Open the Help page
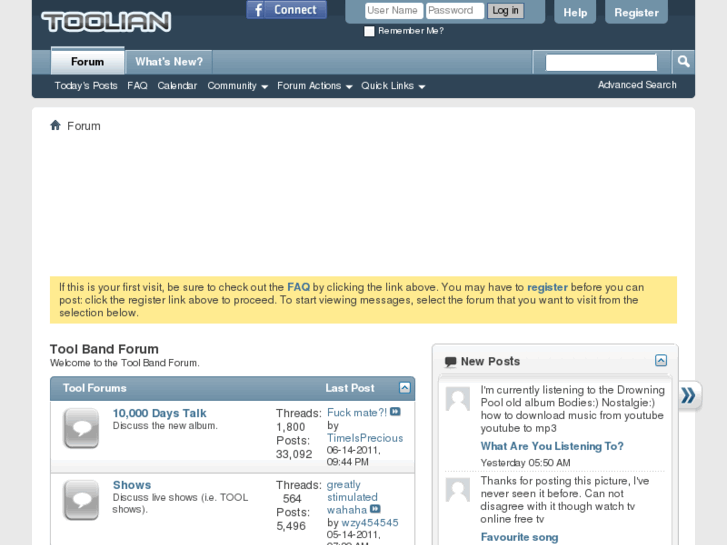The image size is (727, 545). point(575,13)
